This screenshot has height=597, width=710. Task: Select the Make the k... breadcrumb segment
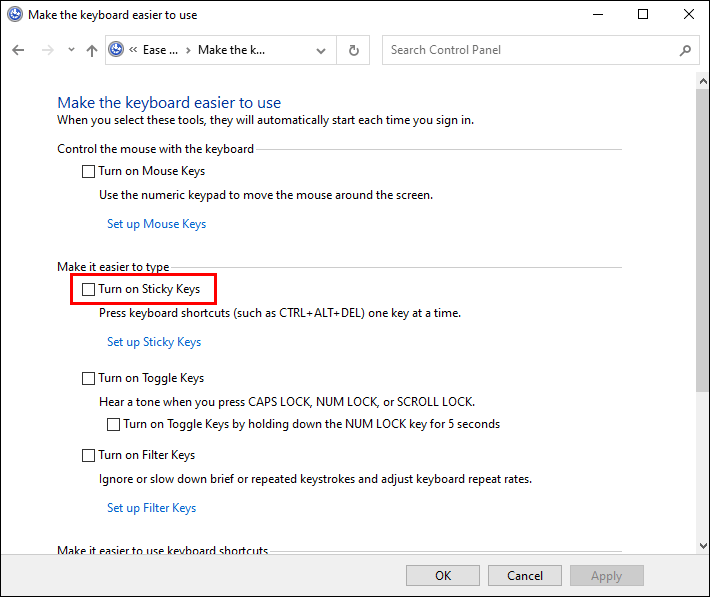pyautogui.click(x=232, y=50)
